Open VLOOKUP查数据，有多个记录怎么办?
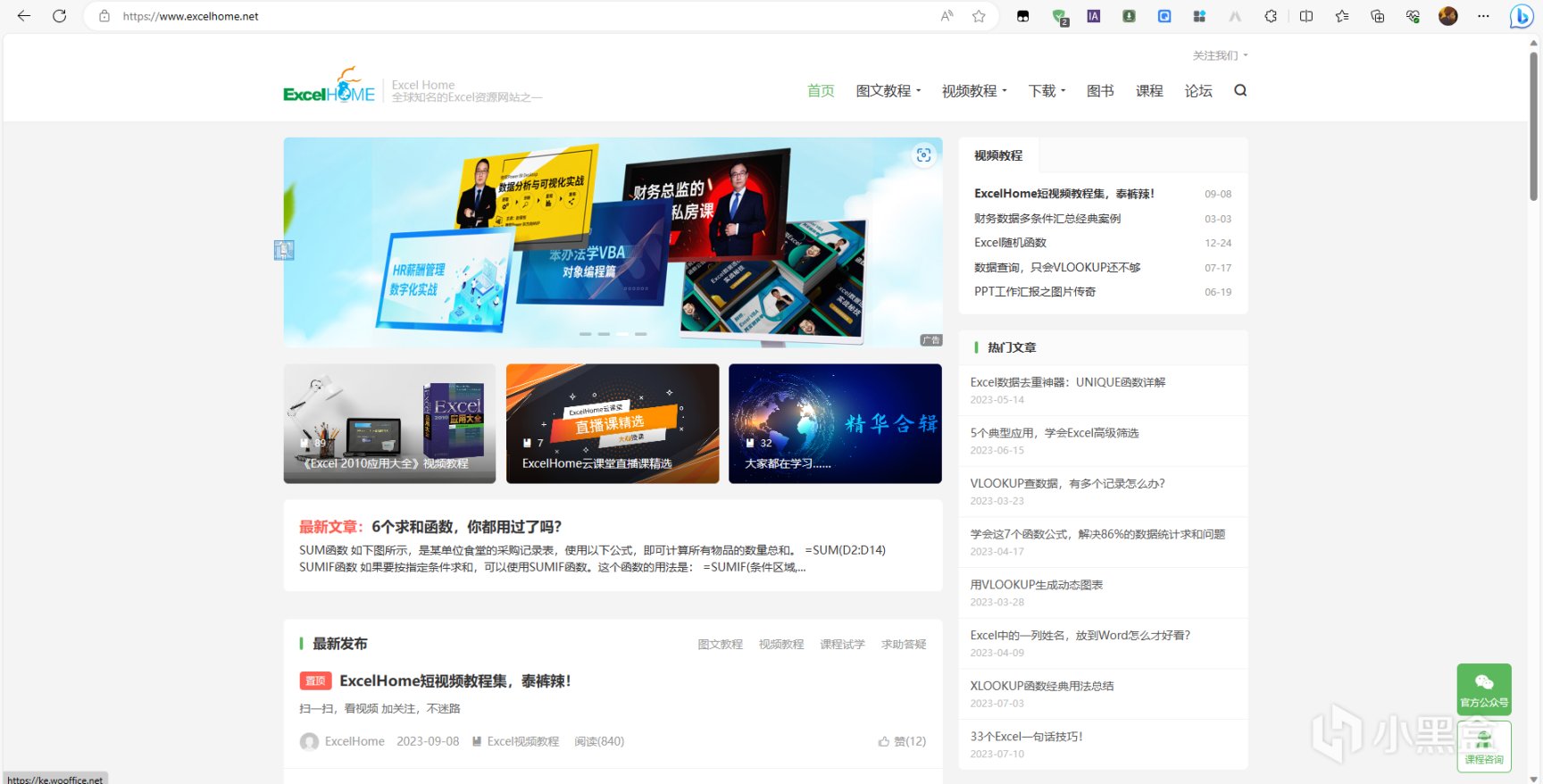Screen dimensions: 1543x784 pyautogui.click(x=1068, y=484)
